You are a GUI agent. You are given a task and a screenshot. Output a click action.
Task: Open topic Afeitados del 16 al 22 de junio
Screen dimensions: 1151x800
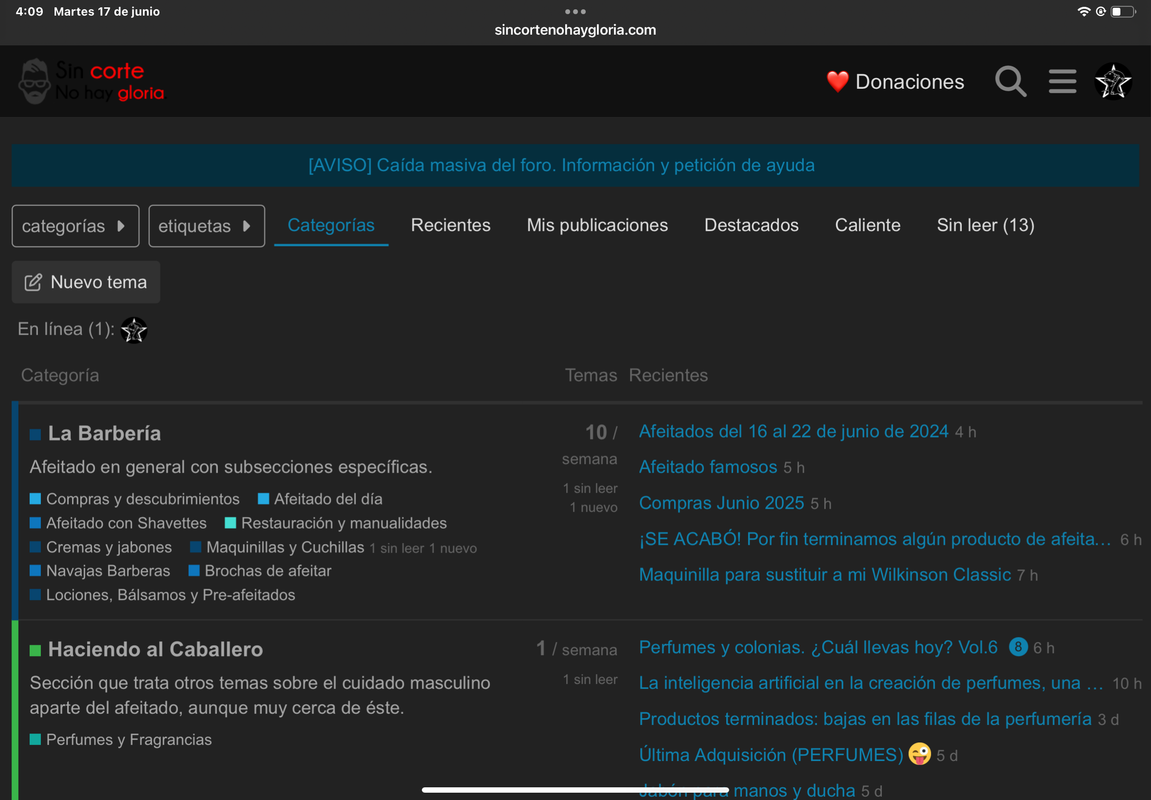[x=794, y=432]
